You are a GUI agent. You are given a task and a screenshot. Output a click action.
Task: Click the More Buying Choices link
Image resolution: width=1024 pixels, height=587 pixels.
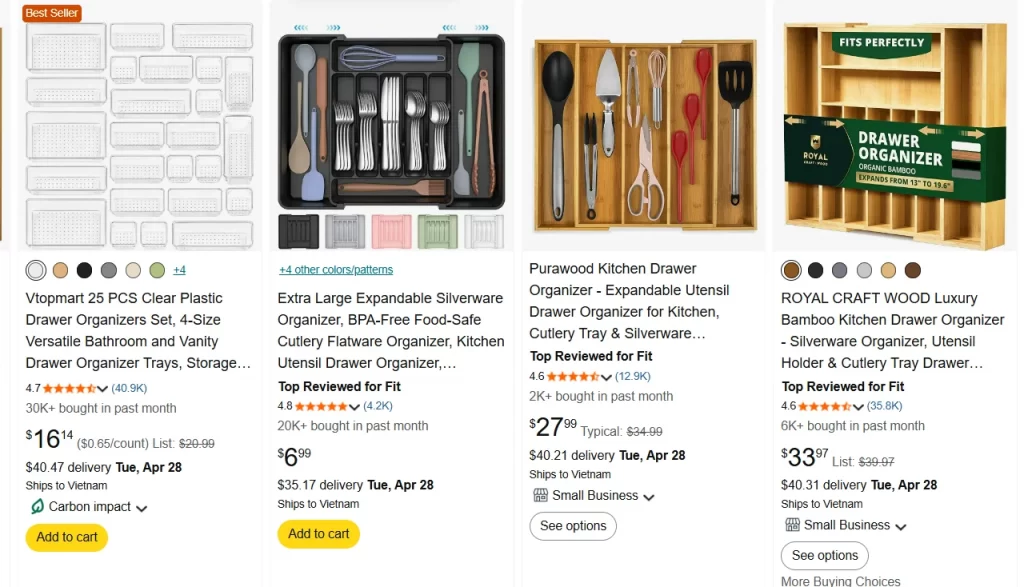(841, 580)
